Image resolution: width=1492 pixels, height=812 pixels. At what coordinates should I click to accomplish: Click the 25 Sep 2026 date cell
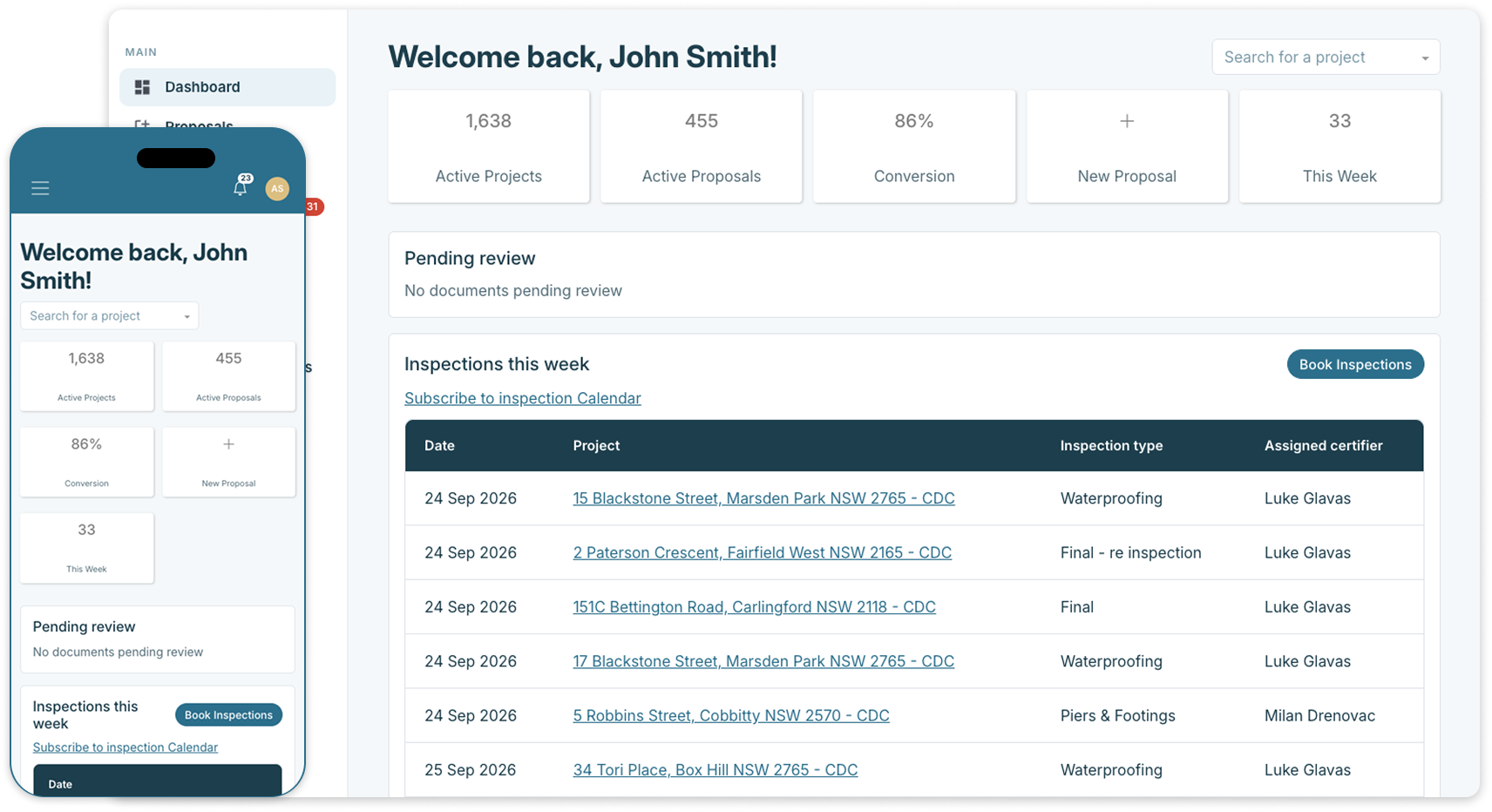(471, 770)
